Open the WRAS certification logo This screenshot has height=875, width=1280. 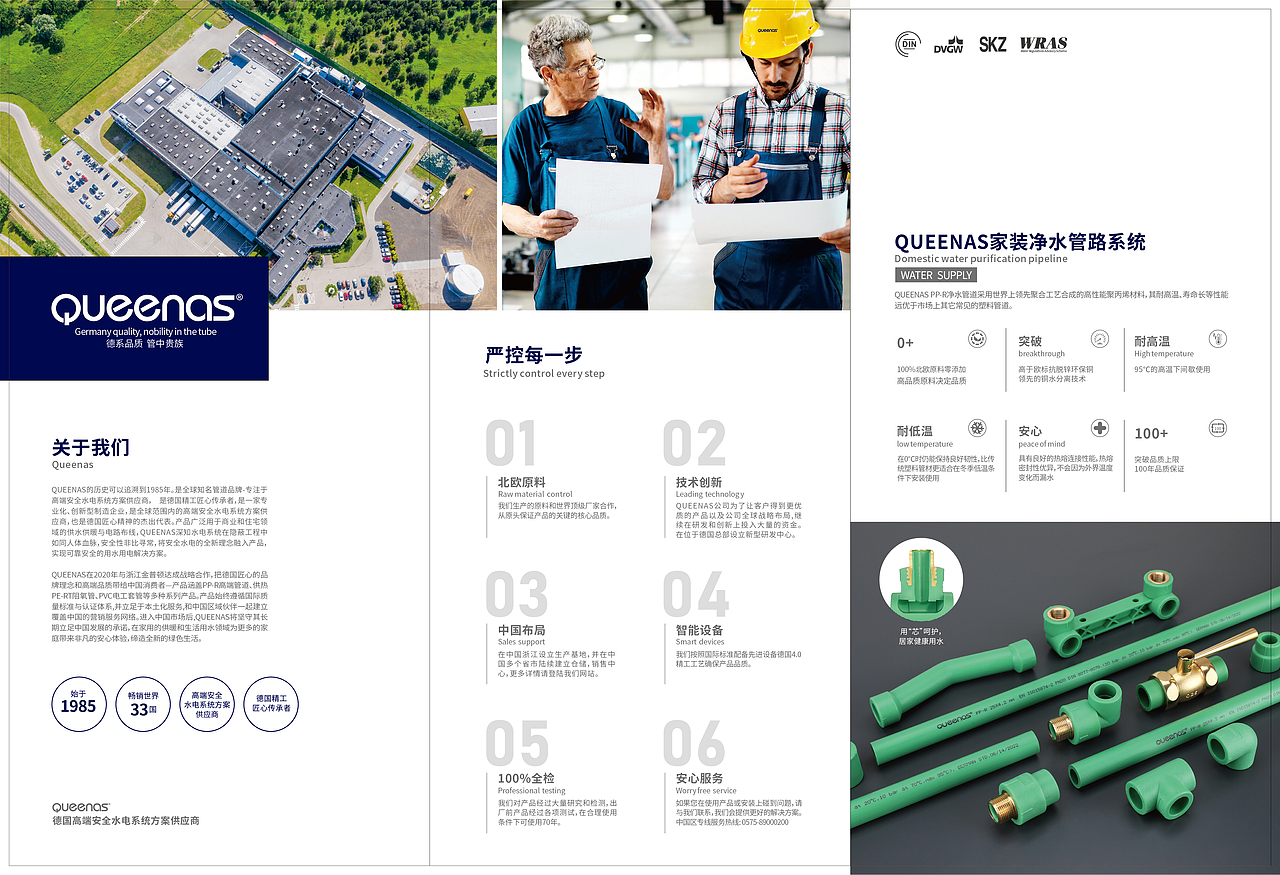point(1044,43)
